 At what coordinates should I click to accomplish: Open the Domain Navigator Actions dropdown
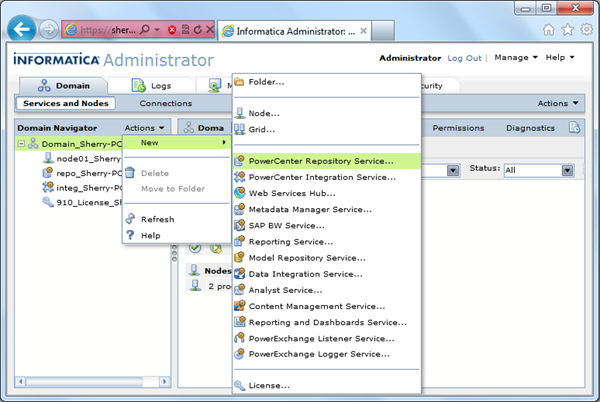[x=145, y=128]
